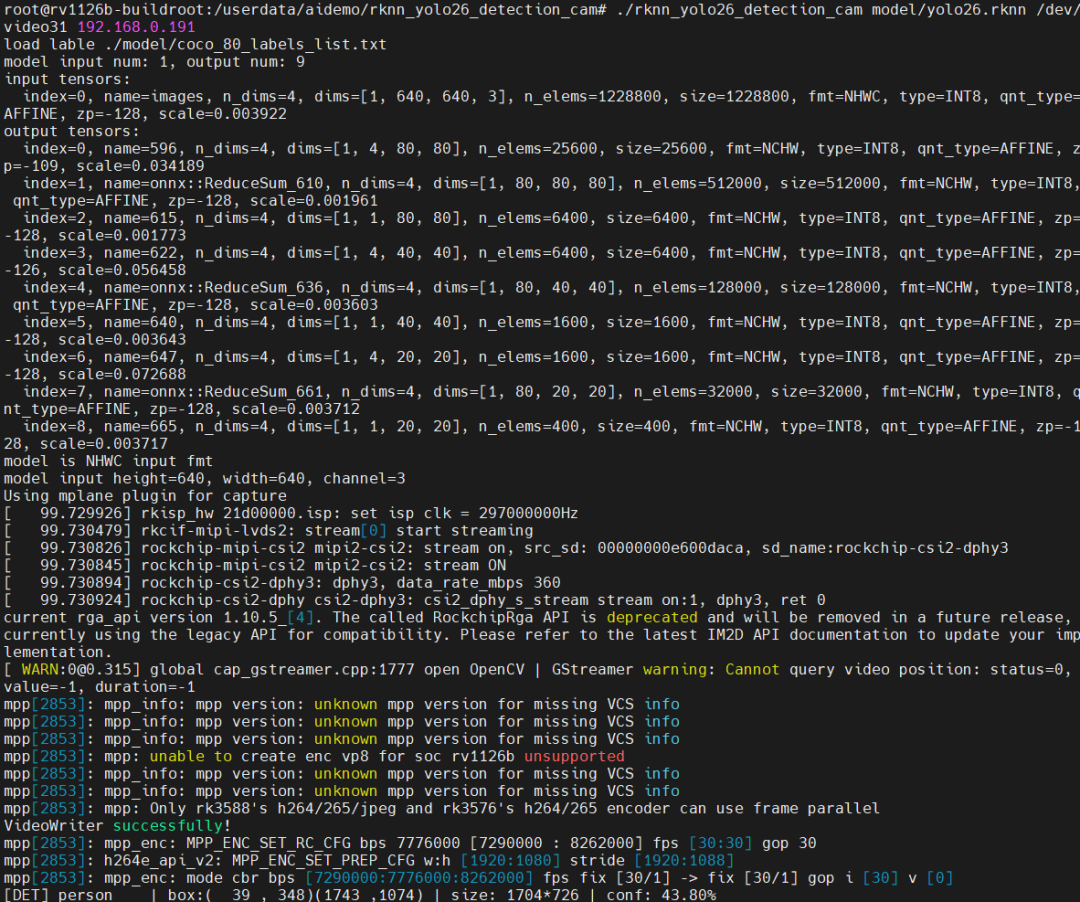Click the 'mipi2-csi2: stream ON' log line
Image resolution: width=1080 pixels, height=902 pixels.
tap(255, 565)
